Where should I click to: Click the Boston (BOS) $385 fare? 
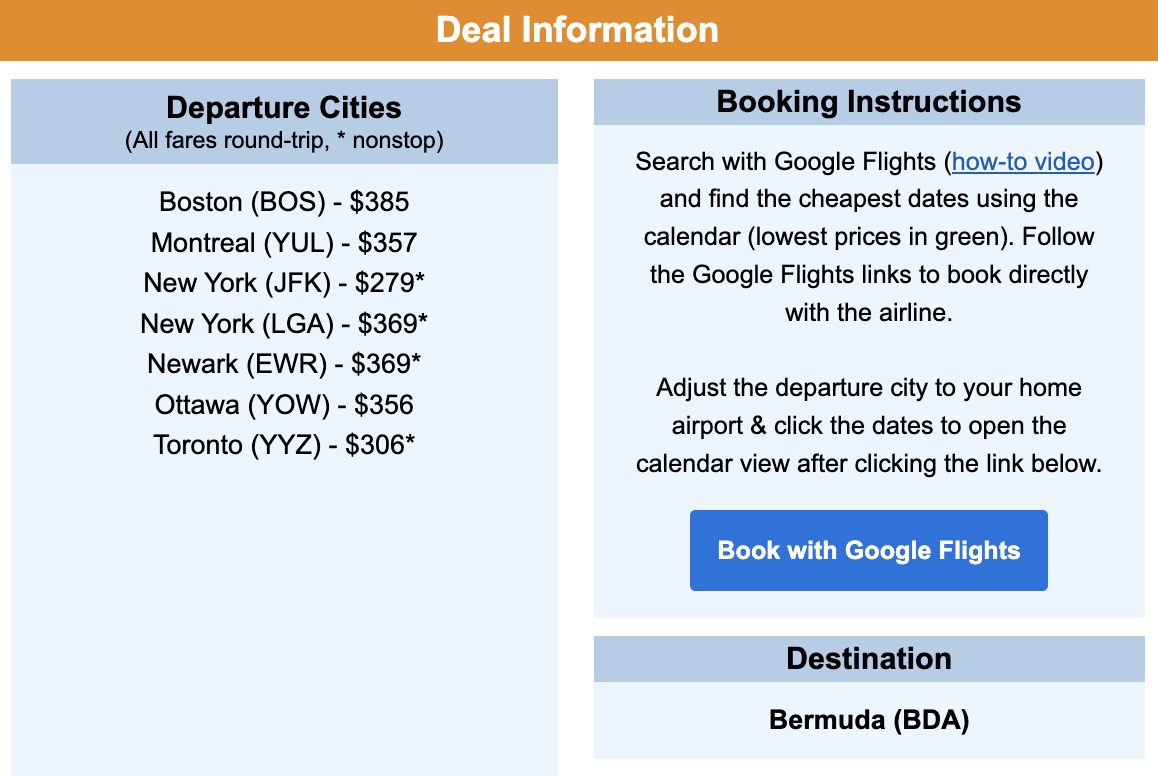[283, 202]
